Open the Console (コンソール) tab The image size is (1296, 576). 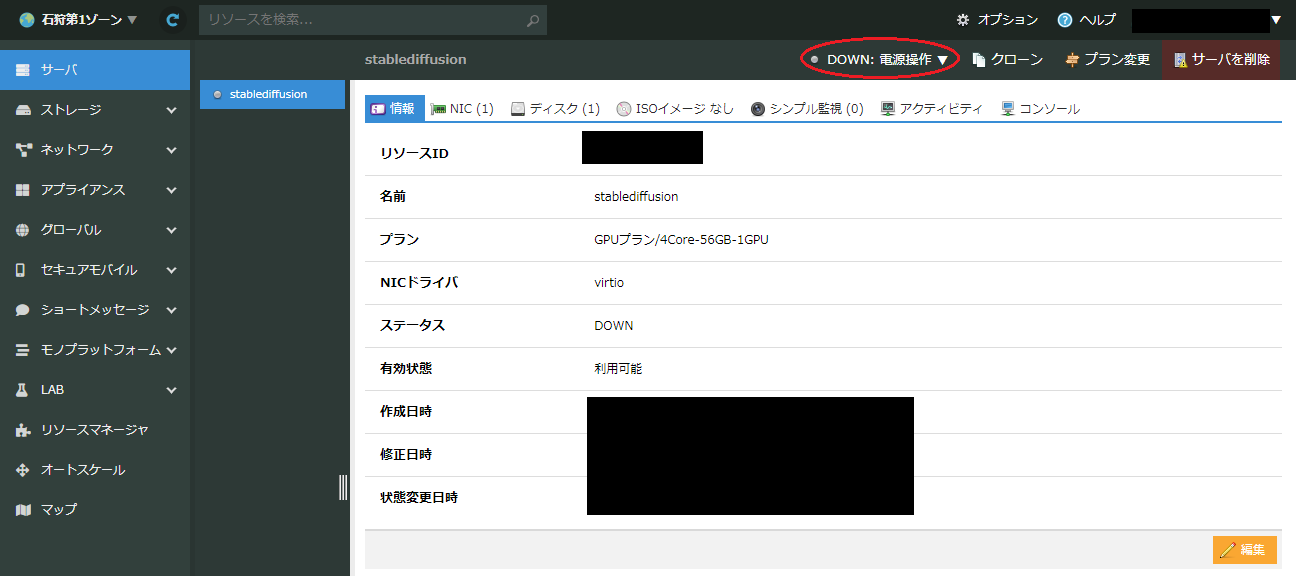[x=1040, y=109]
